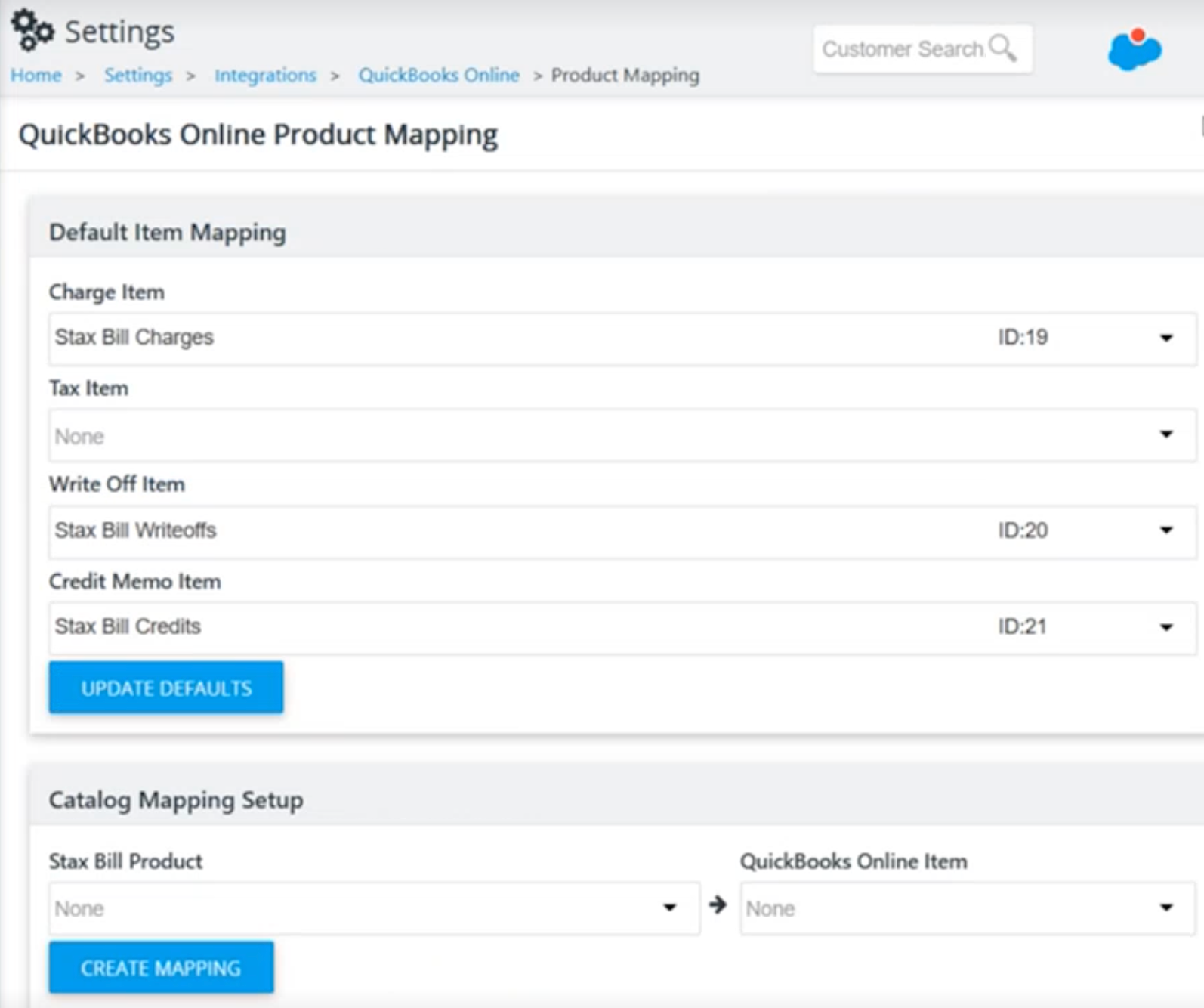
Task: Click the UPDATE DEFAULTS button
Action: pos(166,688)
